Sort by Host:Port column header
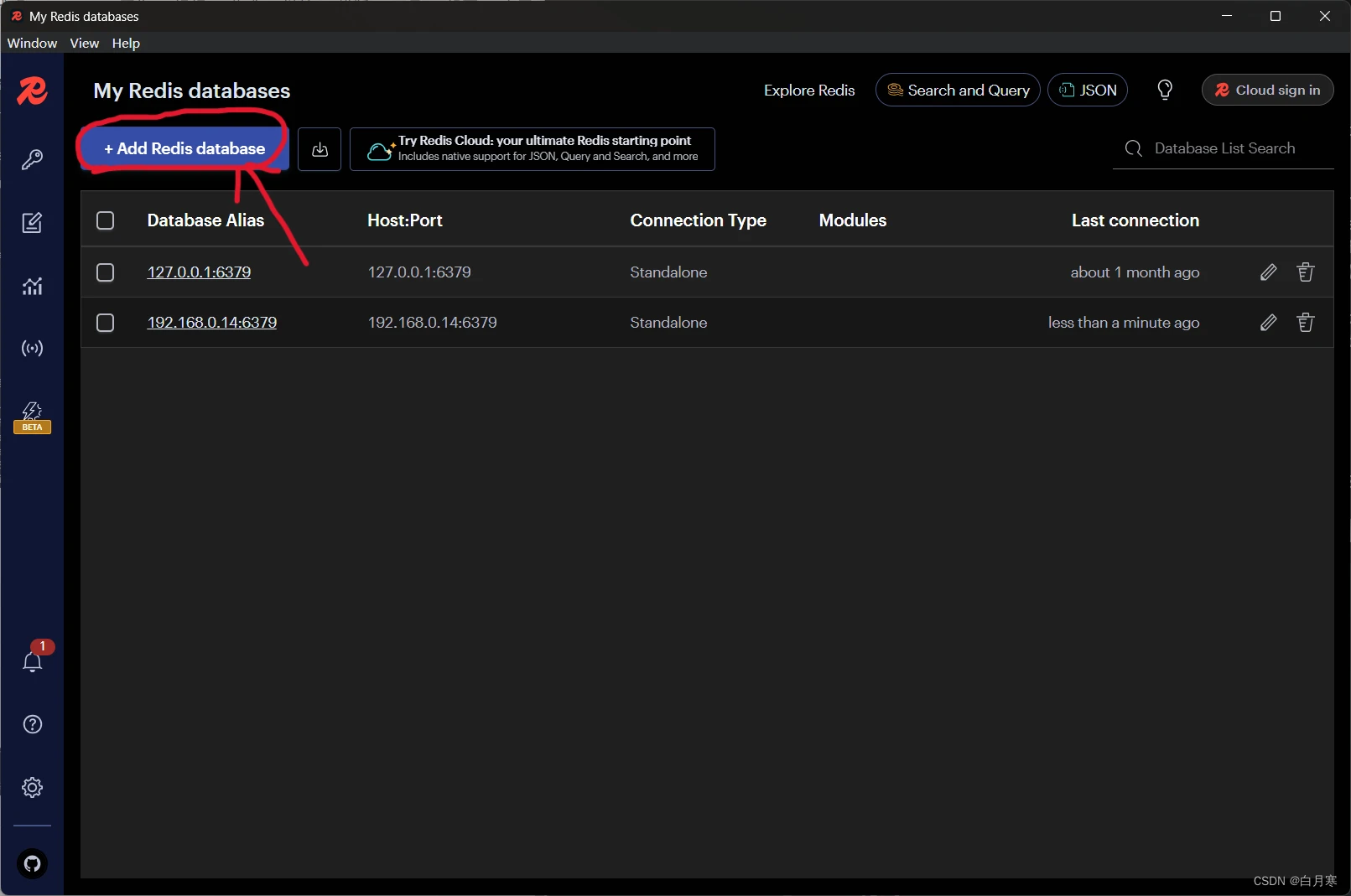The height and width of the screenshot is (896, 1351). click(404, 220)
